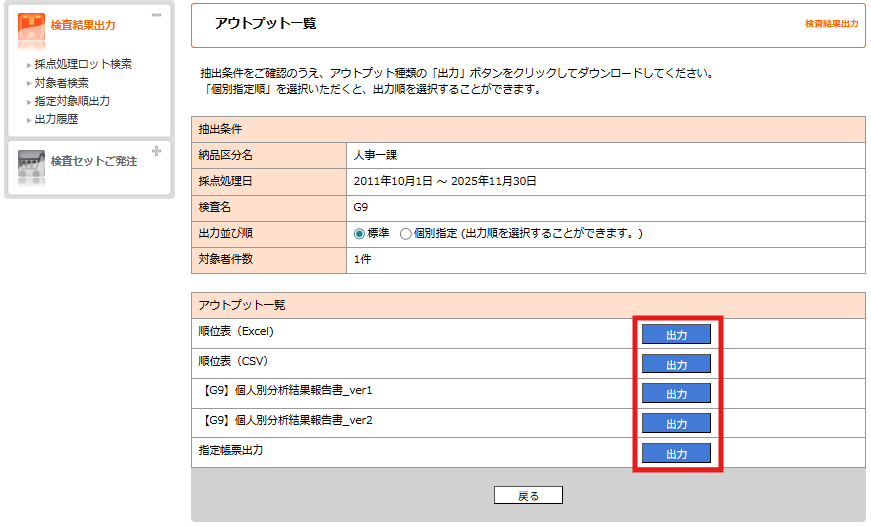The image size is (871, 527).
Task: Go to 対象者検索 in the sidebar
Action: pos(61,83)
